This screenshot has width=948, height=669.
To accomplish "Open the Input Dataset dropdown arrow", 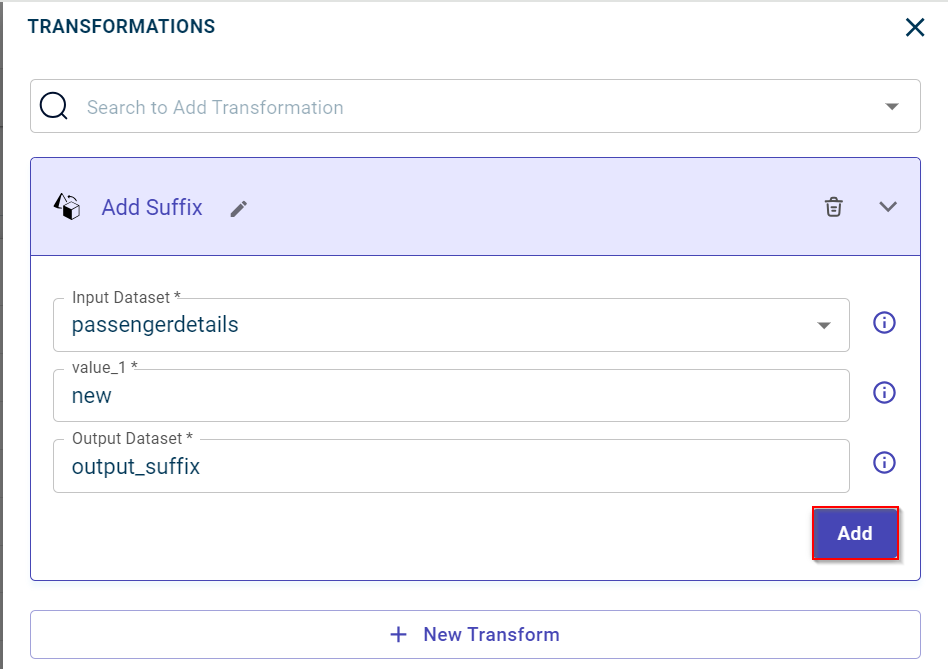I will point(824,325).
